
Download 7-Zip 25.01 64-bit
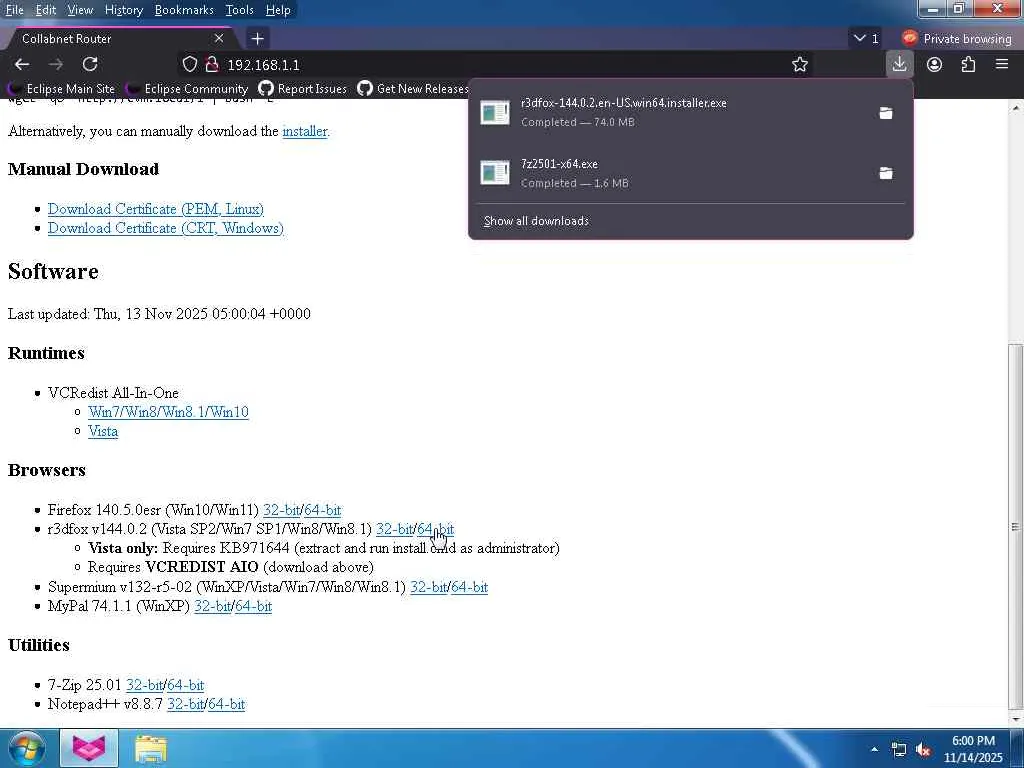click(x=185, y=685)
